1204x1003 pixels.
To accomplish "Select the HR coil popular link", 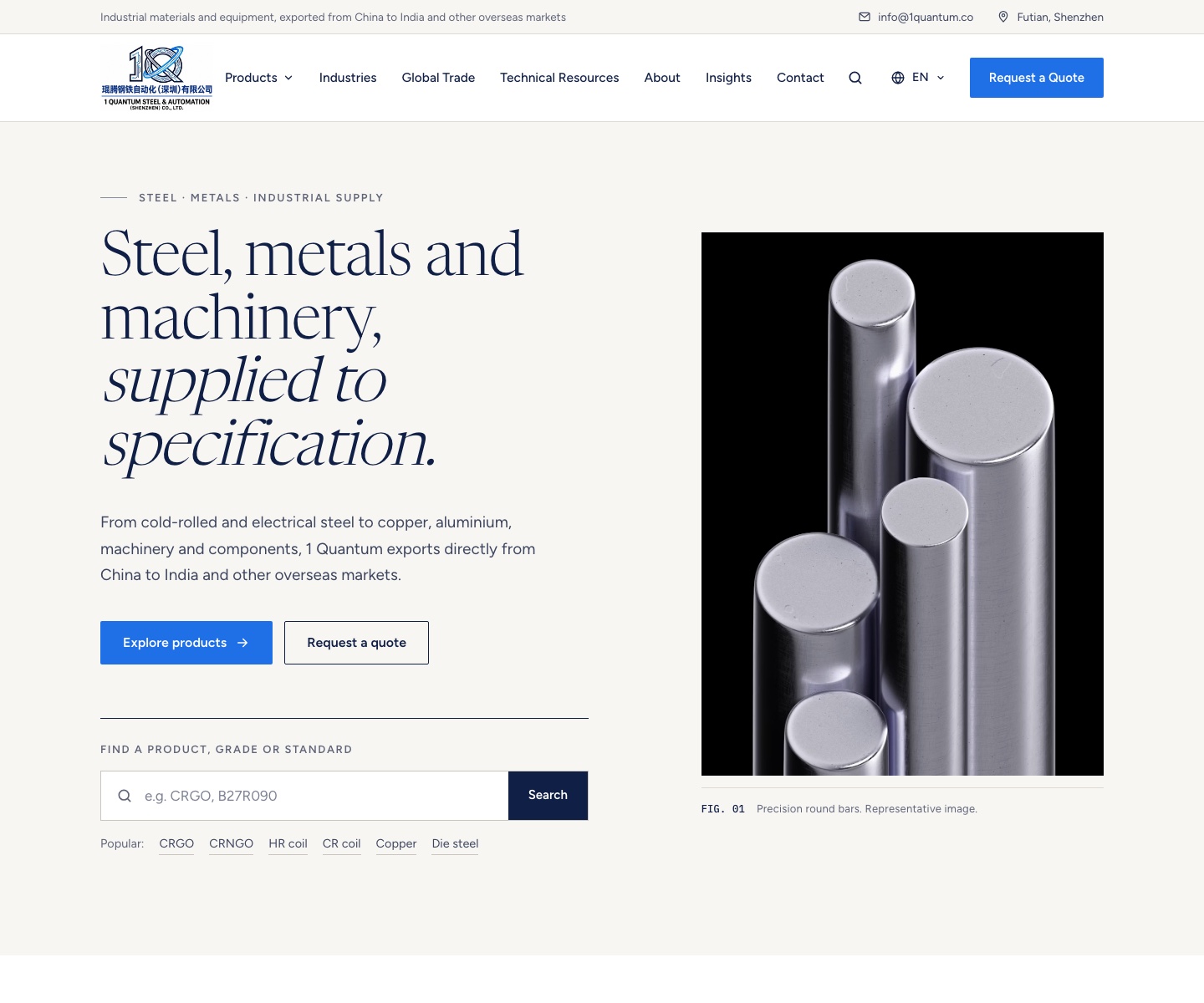I will [x=288, y=844].
